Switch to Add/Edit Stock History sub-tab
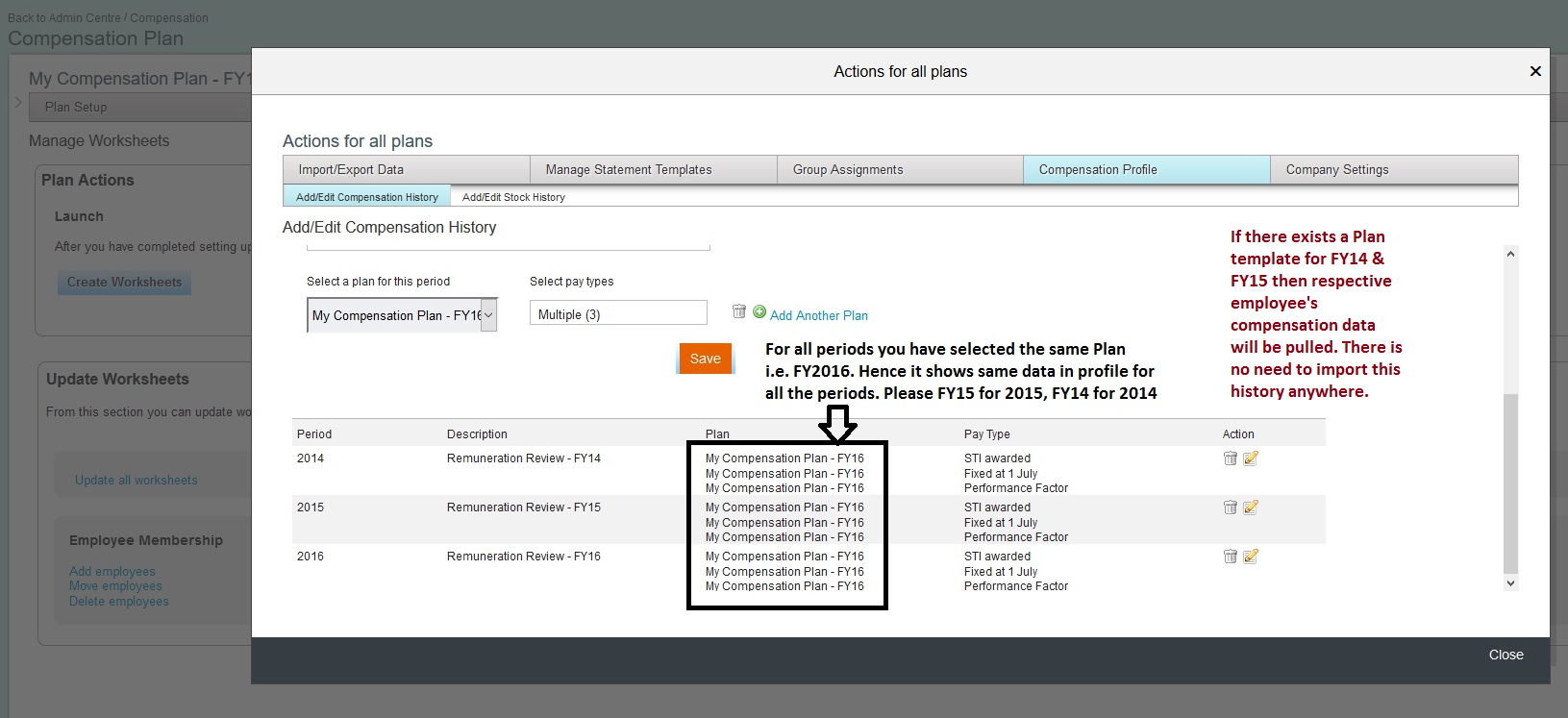 [x=513, y=197]
